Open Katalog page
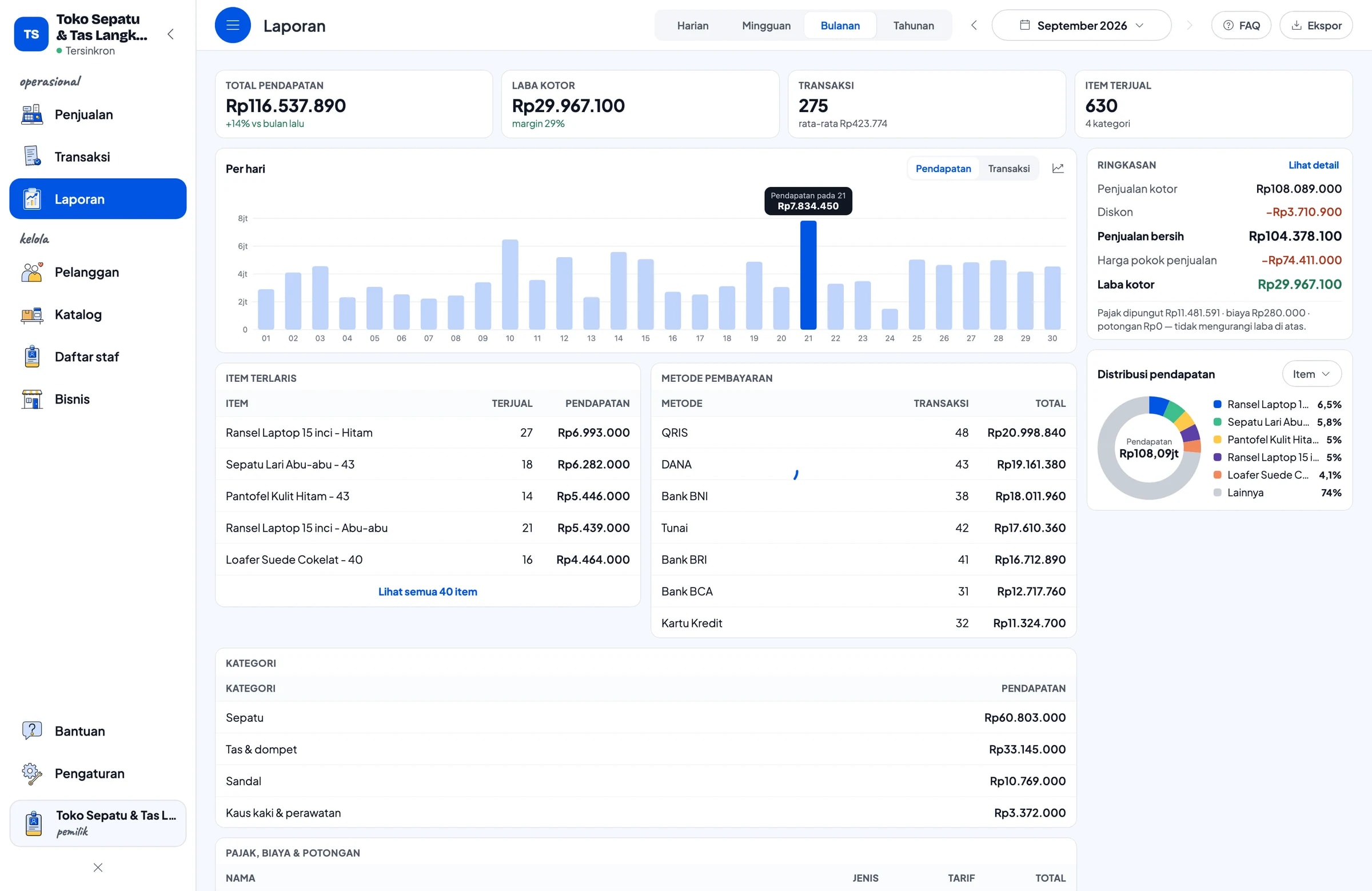This screenshot has height=891, width=1372. point(98,314)
